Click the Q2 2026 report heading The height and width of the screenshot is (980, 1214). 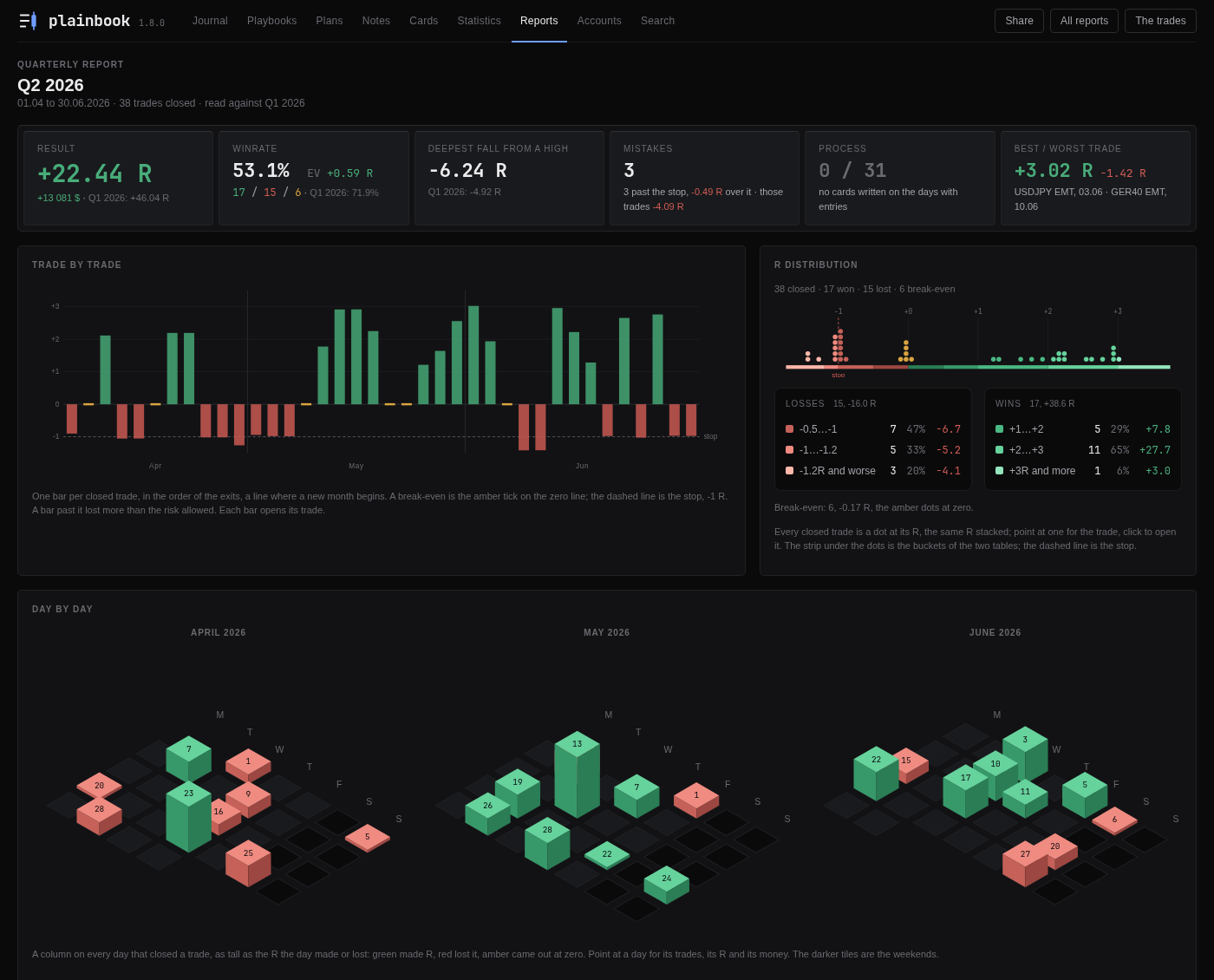(x=50, y=85)
